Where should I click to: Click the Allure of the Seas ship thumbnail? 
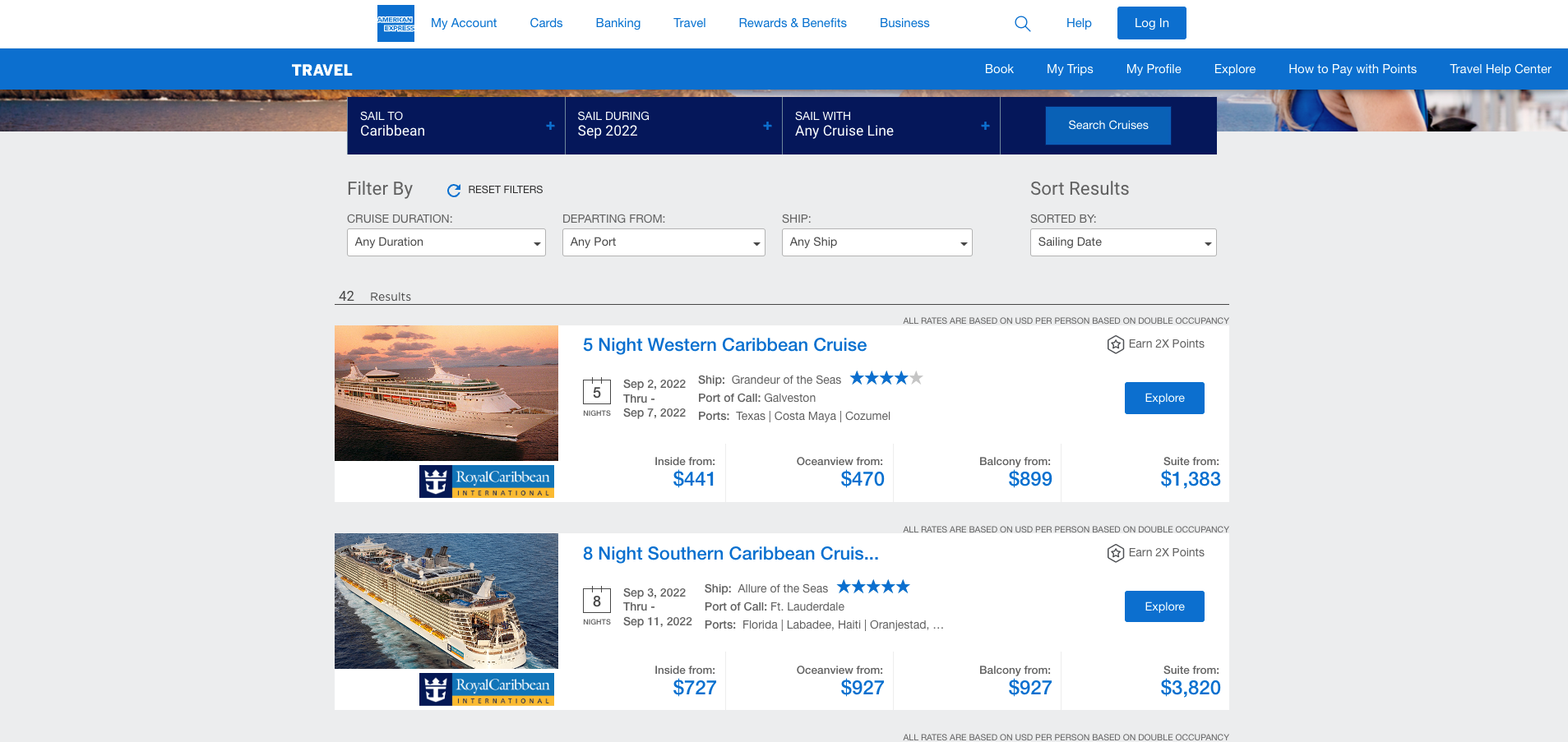(x=446, y=601)
